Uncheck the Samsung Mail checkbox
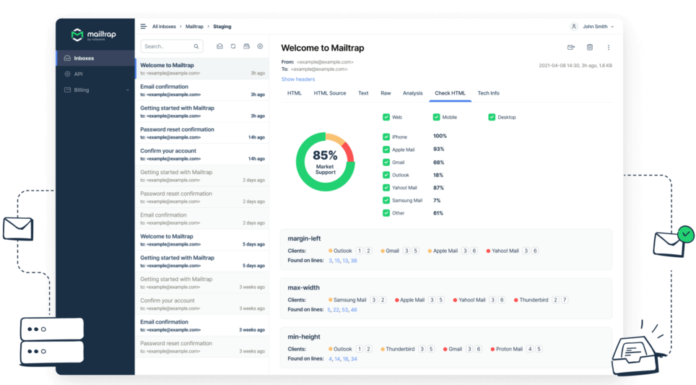This screenshot has width=696, height=385. pos(386,200)
